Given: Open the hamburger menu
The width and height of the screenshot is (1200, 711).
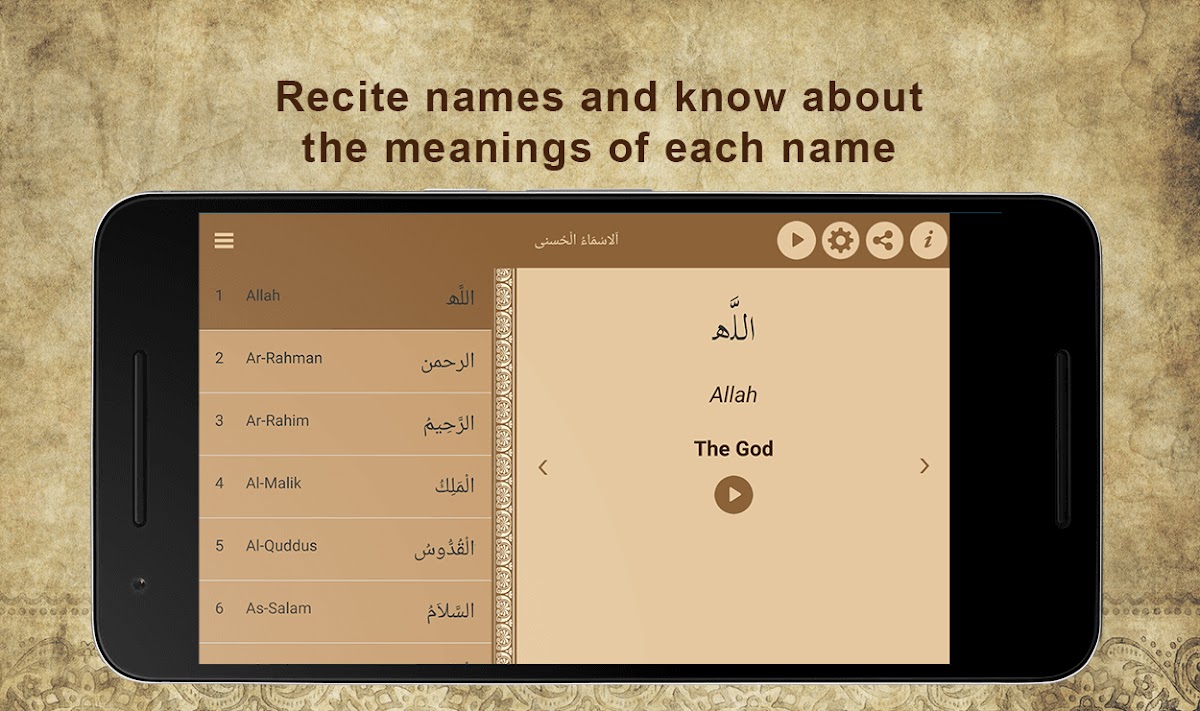Looking at the screenshot, I should click(x=224, y=241).
